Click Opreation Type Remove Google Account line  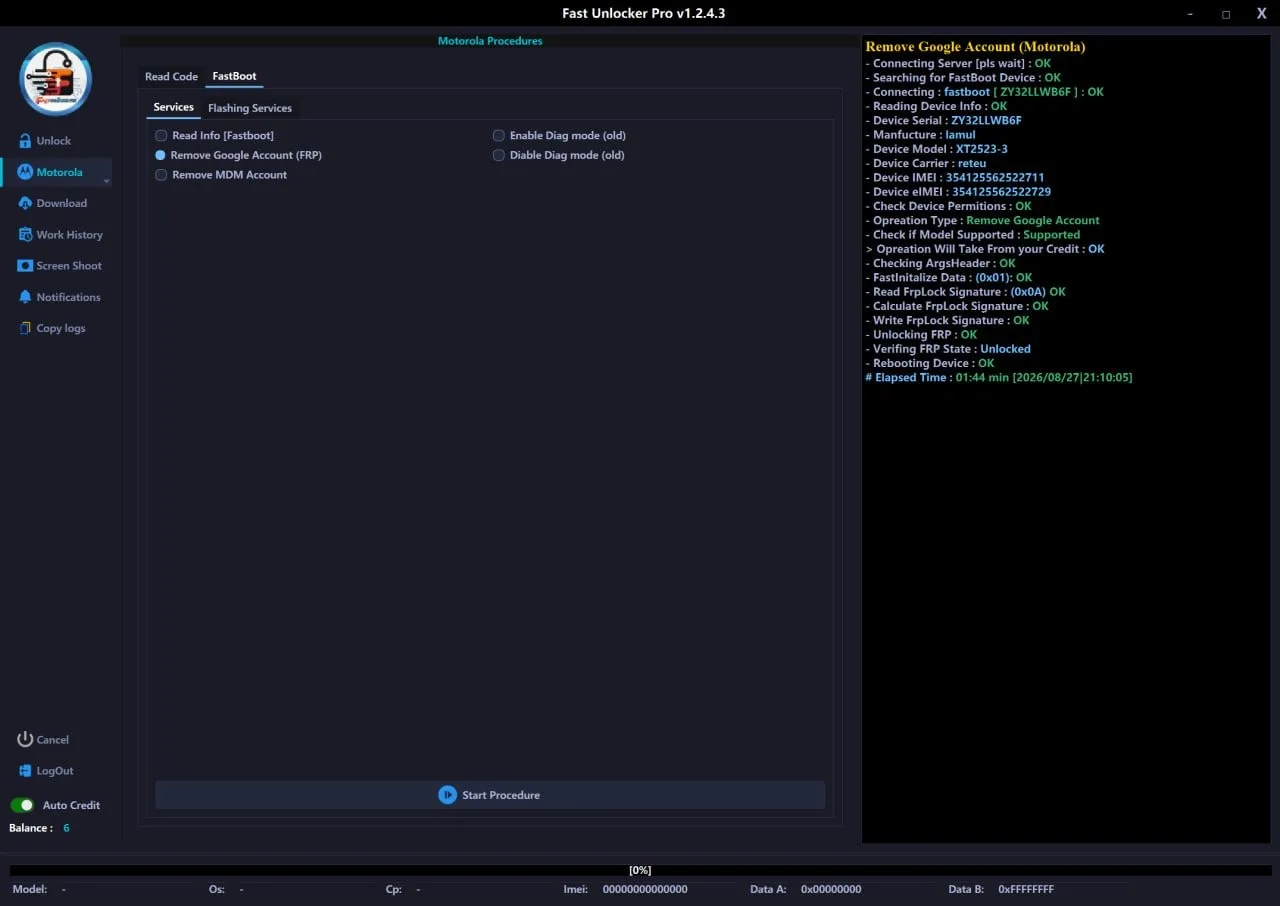(982, 220)
